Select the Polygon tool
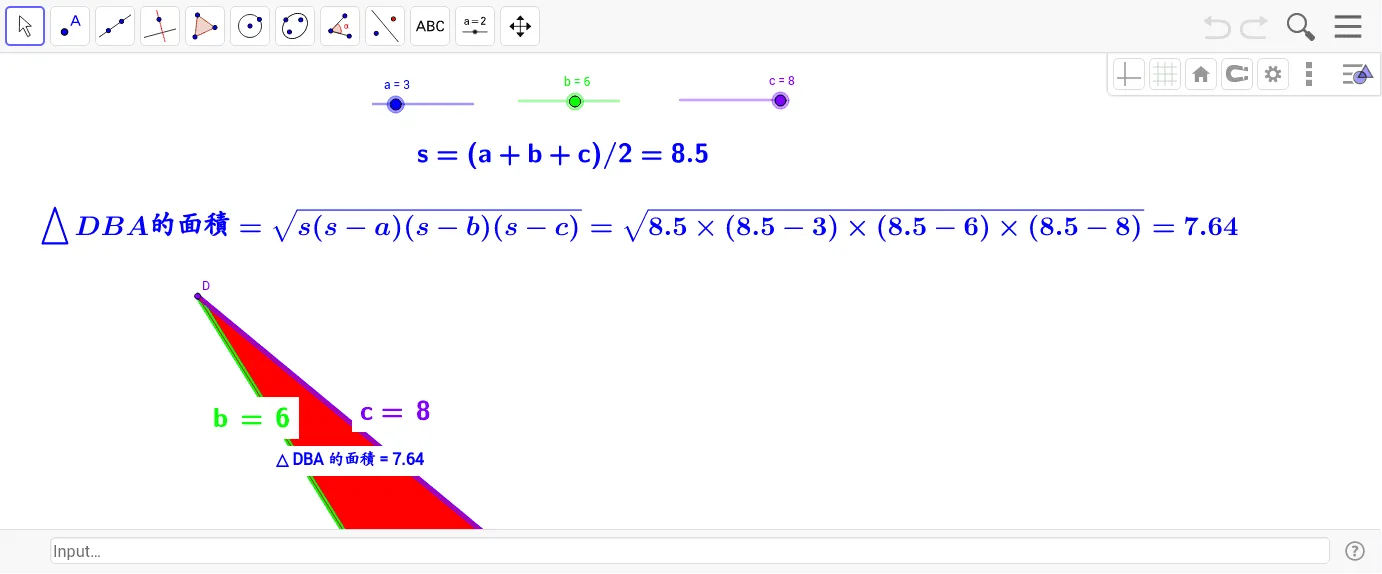Viewport: 1382px width, 574px height. [x=205, y=26]
